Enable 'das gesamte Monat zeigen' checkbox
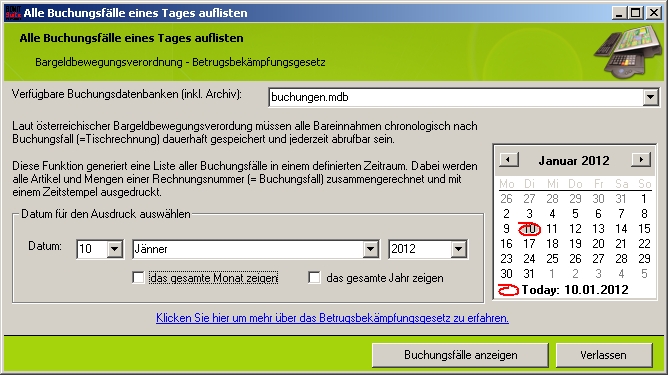 coord(138,278)
